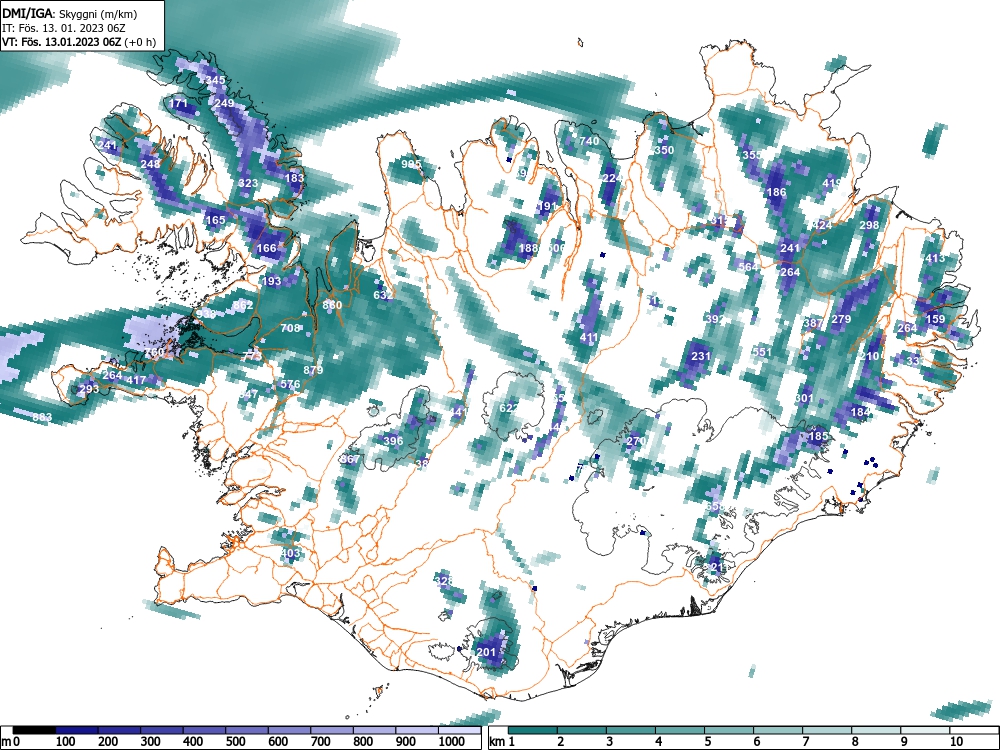
Task: Click the 424 visibility value on the map
Action: [822, 225]
